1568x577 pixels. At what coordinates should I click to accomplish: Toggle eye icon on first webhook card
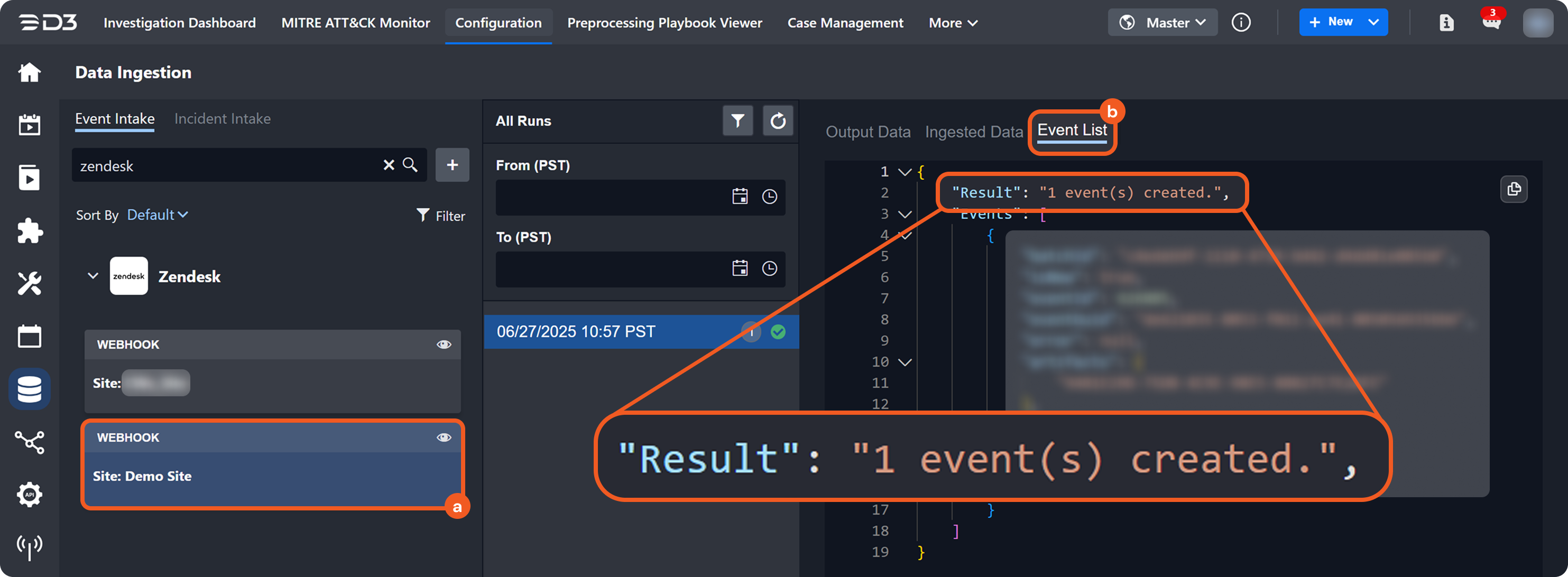click(444, 345)
